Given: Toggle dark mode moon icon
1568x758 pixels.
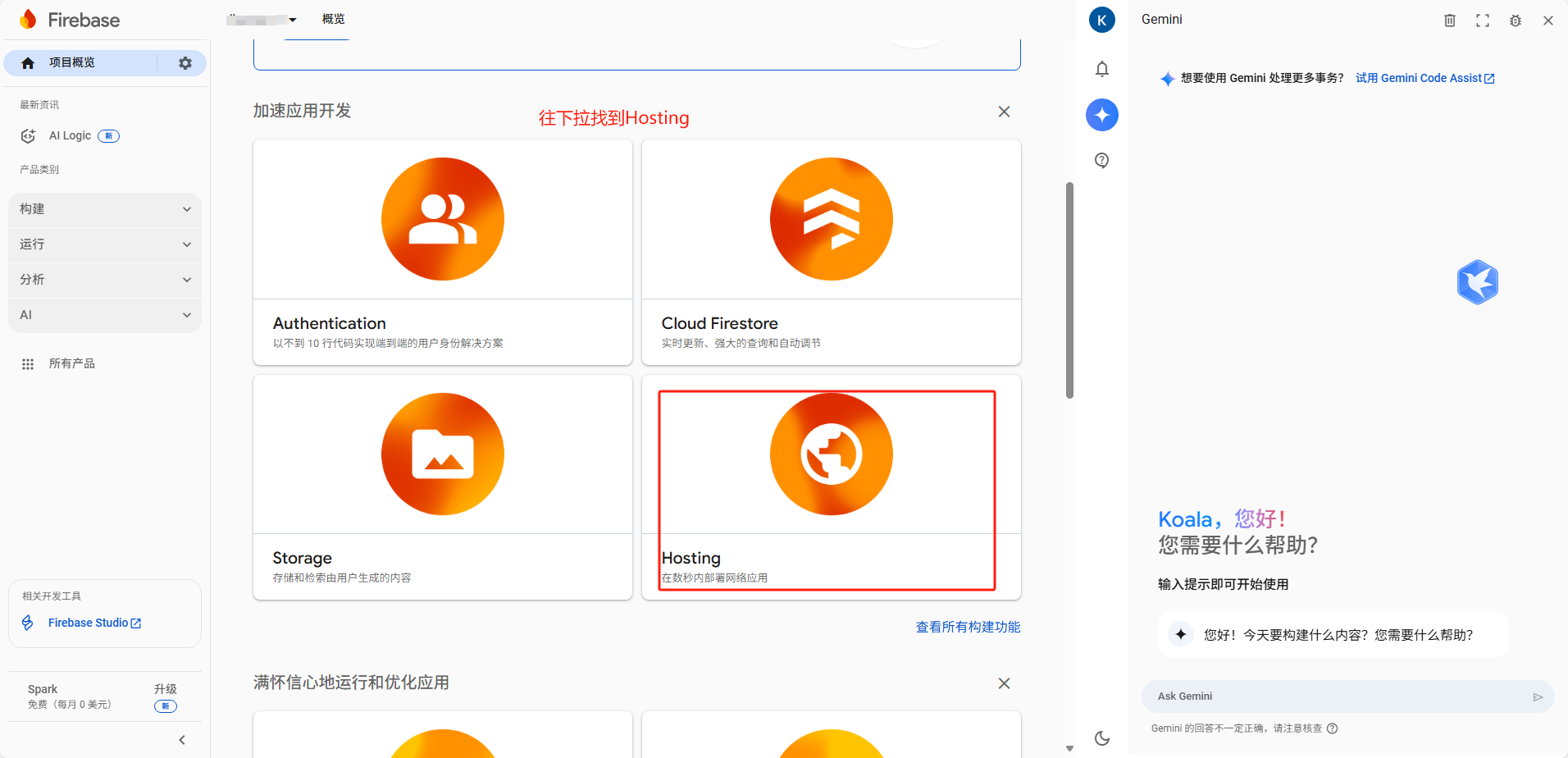Looking at the screenshot, I should (1102, 738).
